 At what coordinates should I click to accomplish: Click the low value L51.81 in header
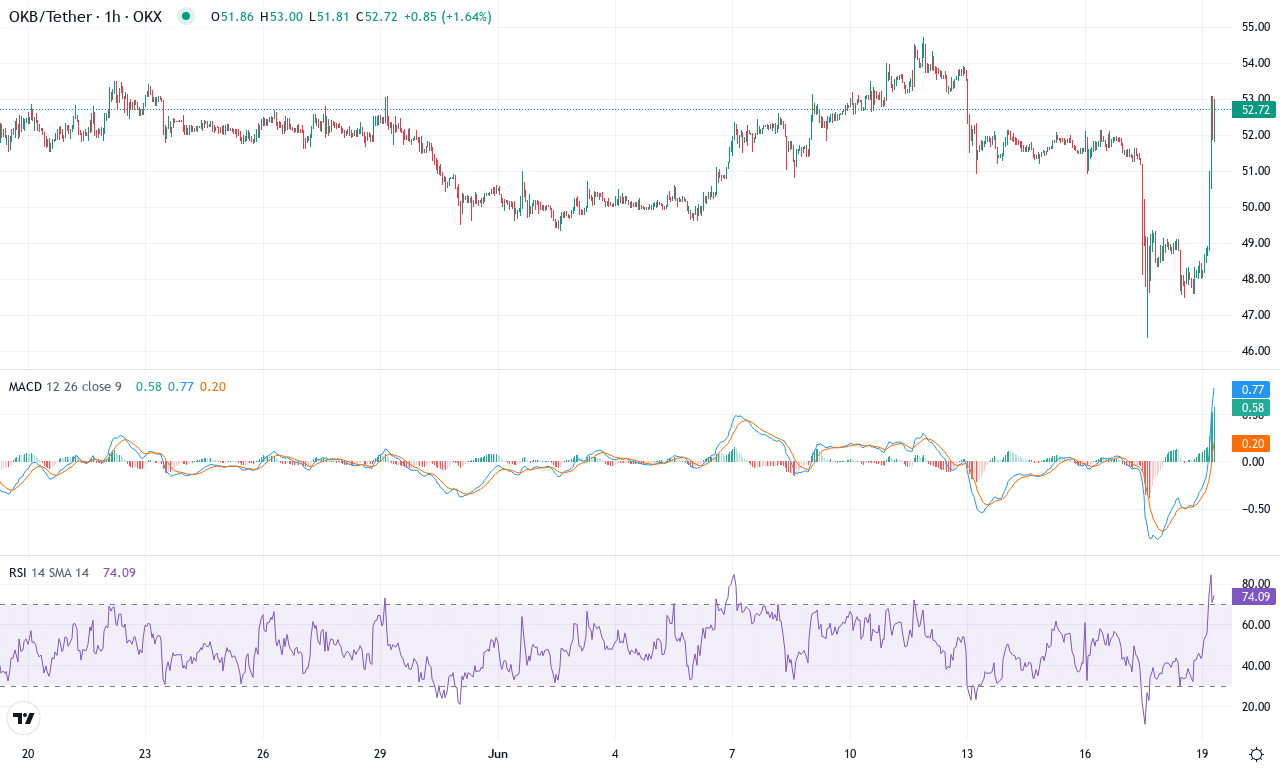point(329,17)
